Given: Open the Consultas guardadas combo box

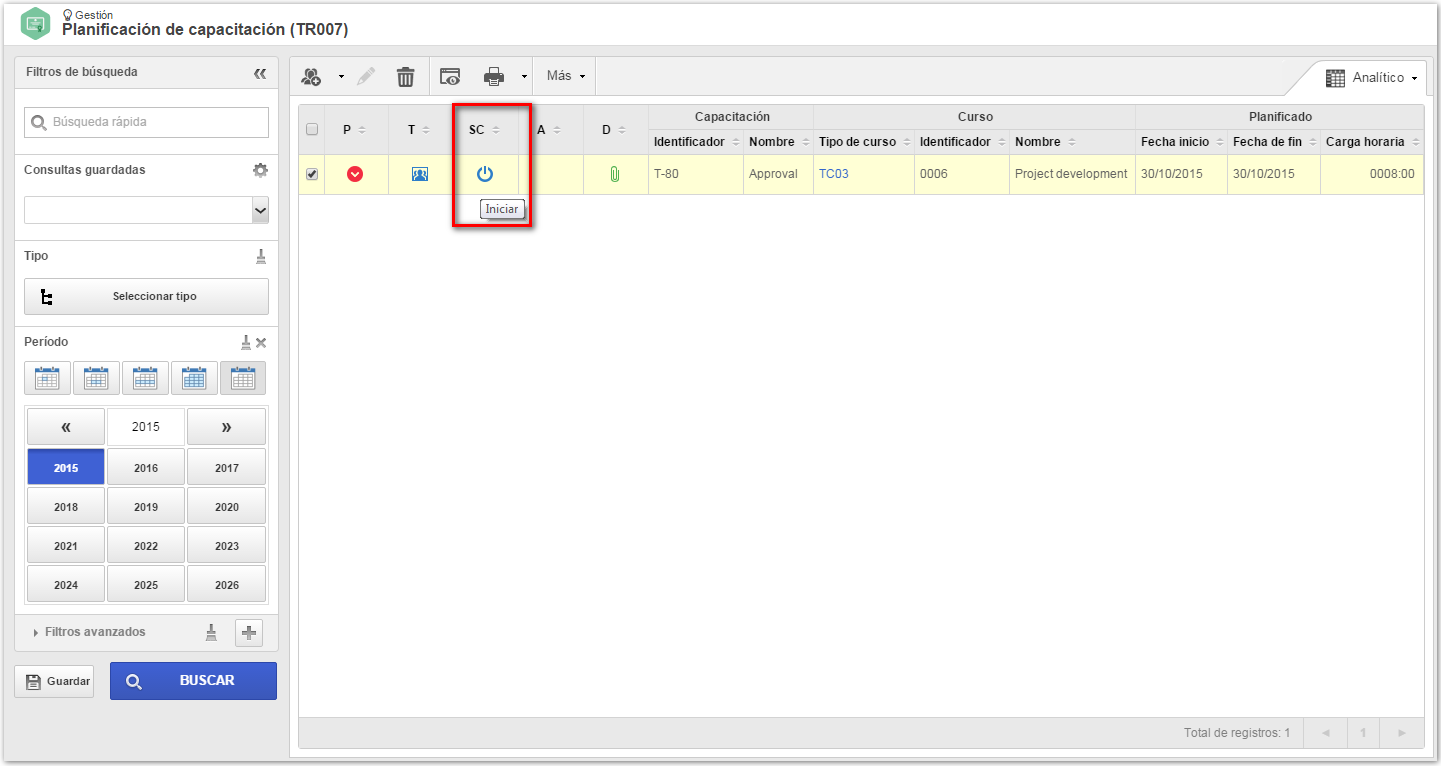Looking at the screenshot, I should 146,209.
